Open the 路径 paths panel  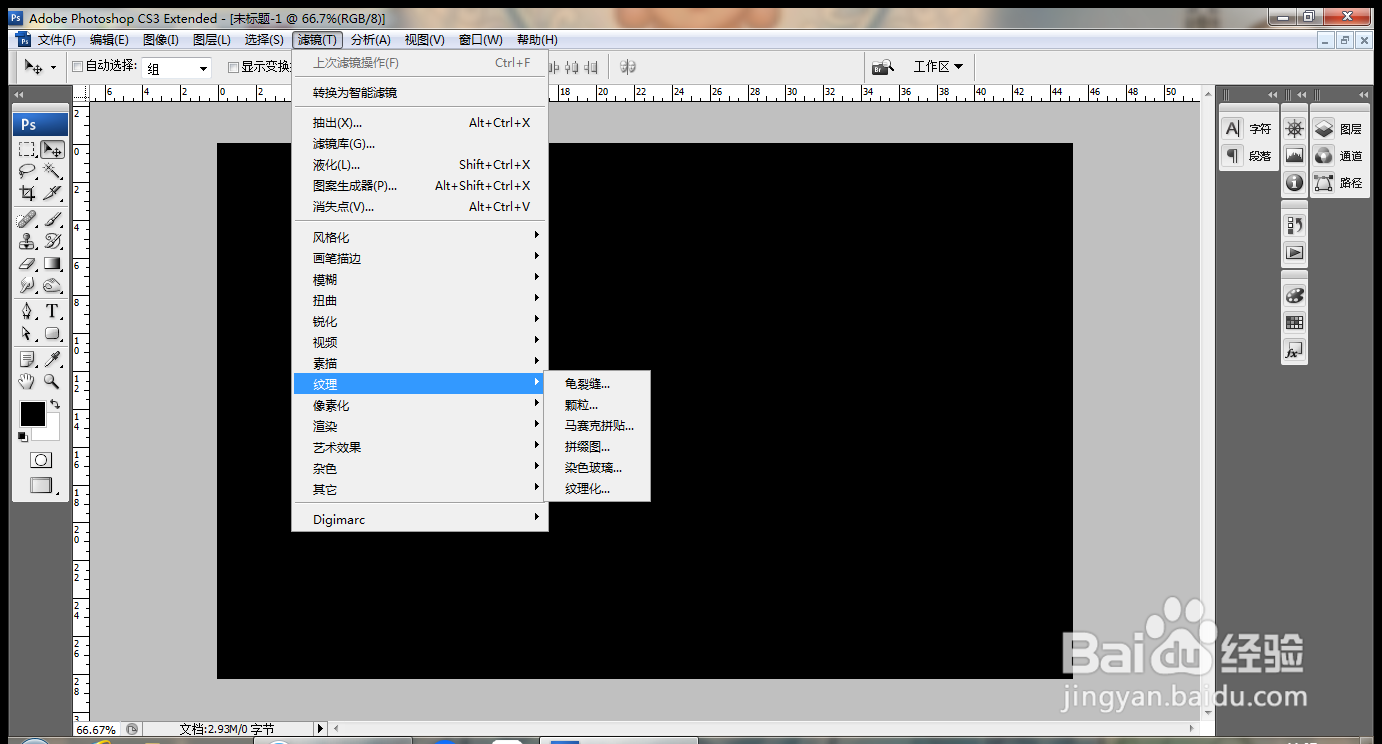pyautogui.click(x=1340, y=183)
